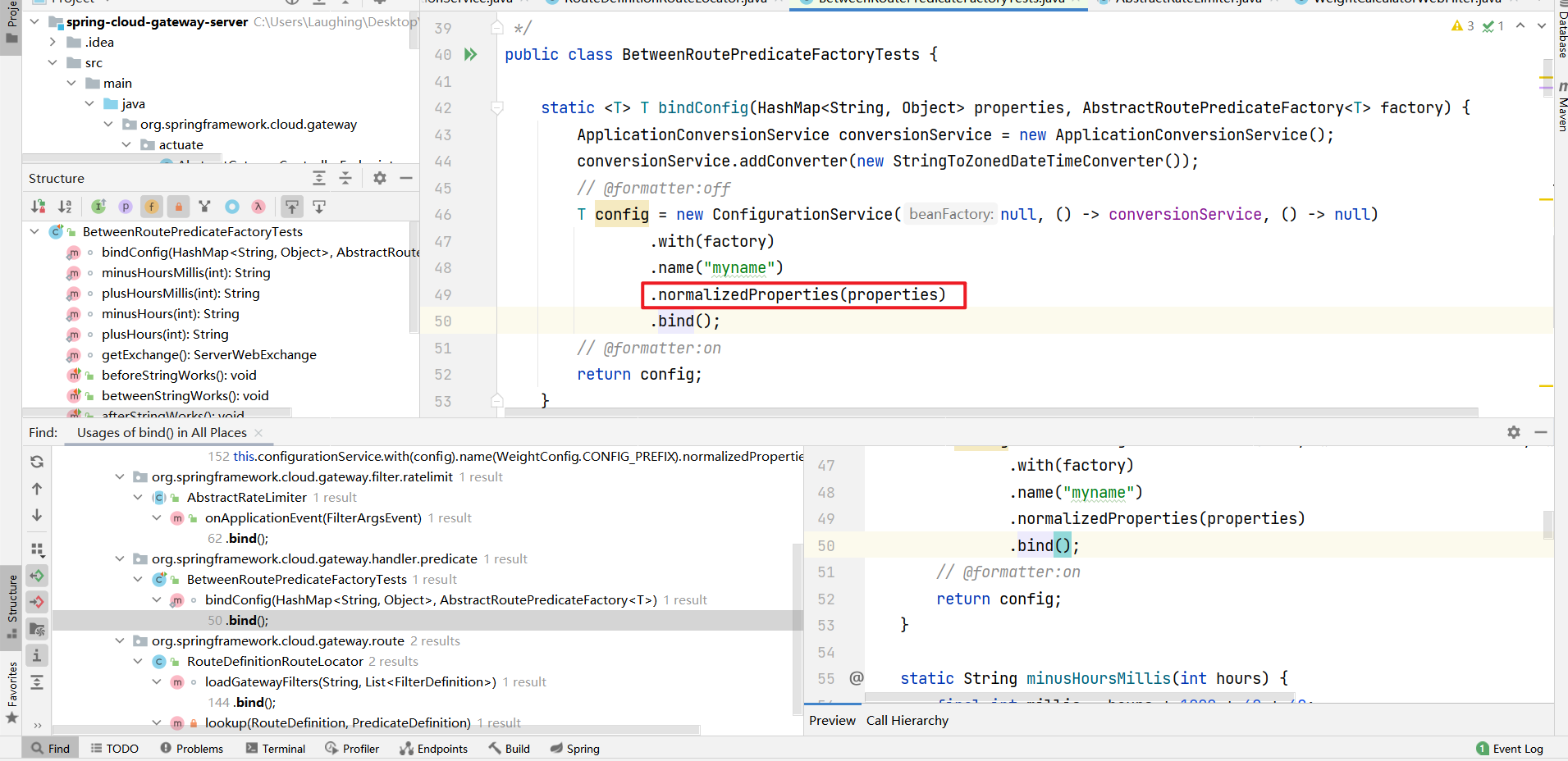Hide the Structure panel
This screenshot has height=761, width=1568.
click(x=405, y=178)
